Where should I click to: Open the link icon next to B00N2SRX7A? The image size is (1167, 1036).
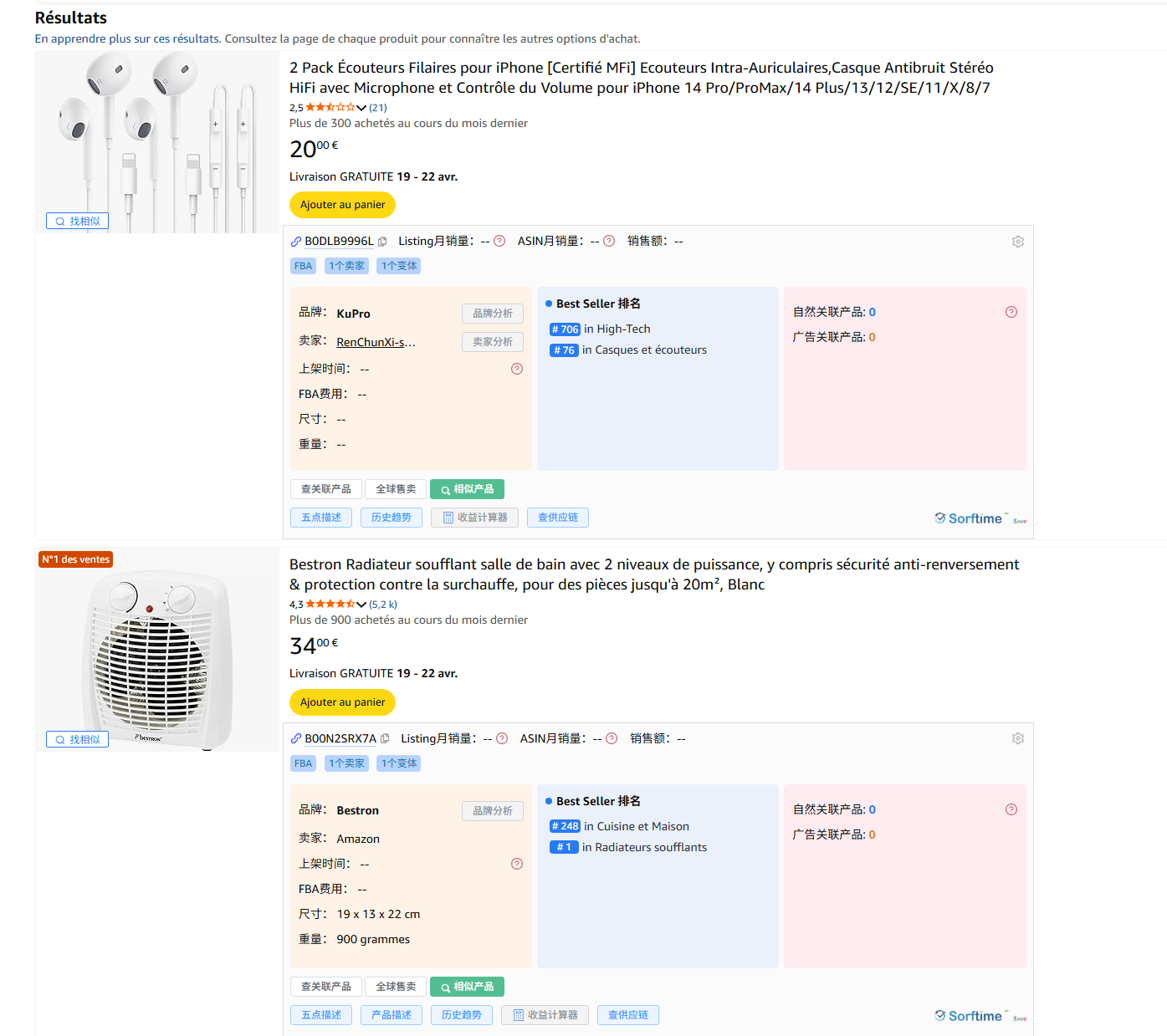295,738
